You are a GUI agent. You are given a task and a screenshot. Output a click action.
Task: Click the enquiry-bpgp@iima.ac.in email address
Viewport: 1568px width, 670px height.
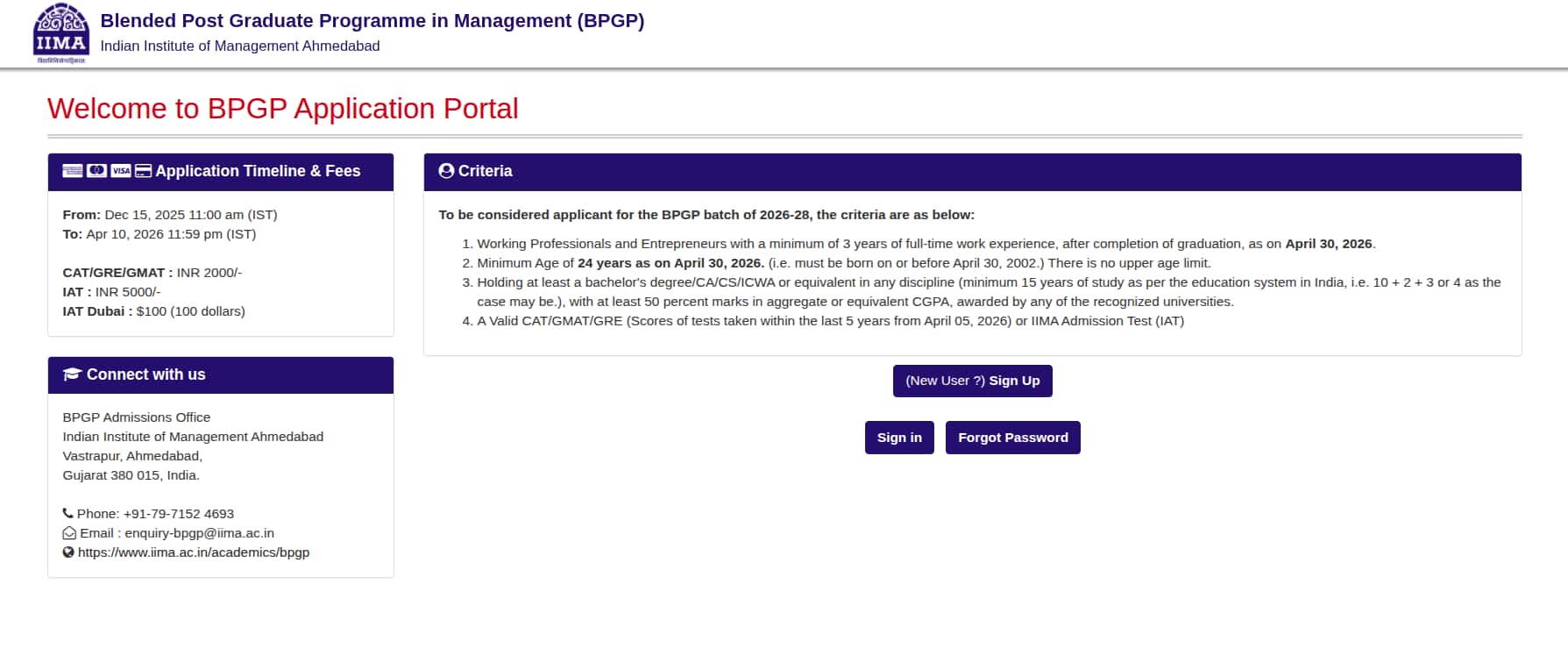(199, 533)
